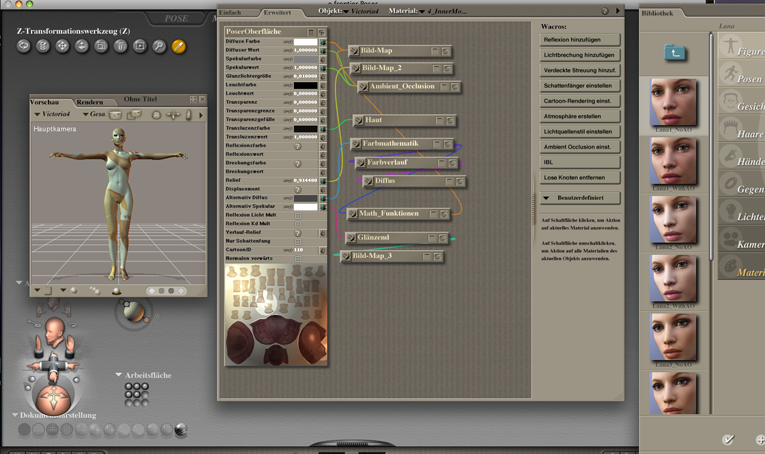Viewport: 765px width, 454px height.
Task: Click Schattenfänger einstellen button
Action: [580, 86]
